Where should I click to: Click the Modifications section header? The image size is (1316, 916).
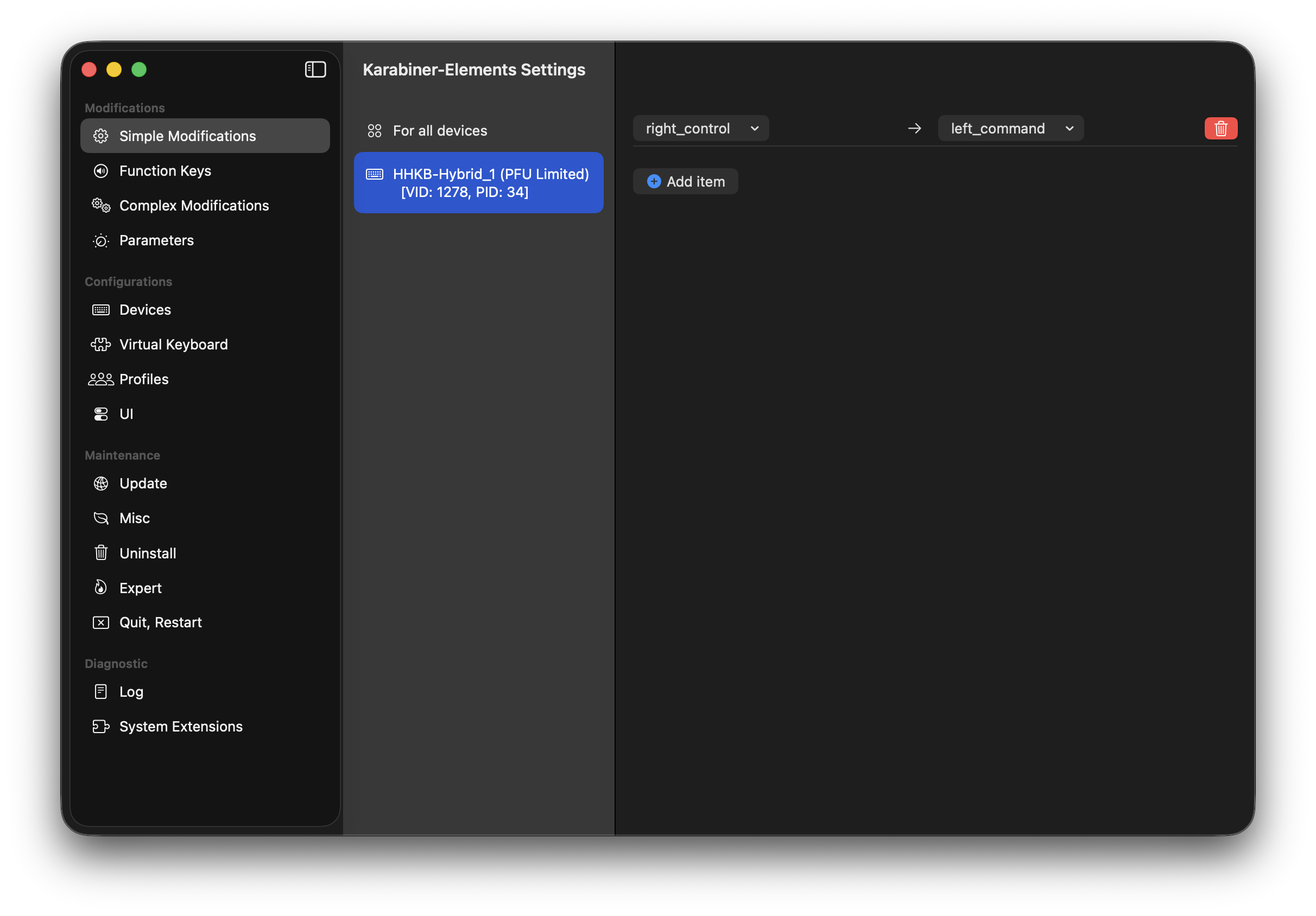(x=125, y=107)
